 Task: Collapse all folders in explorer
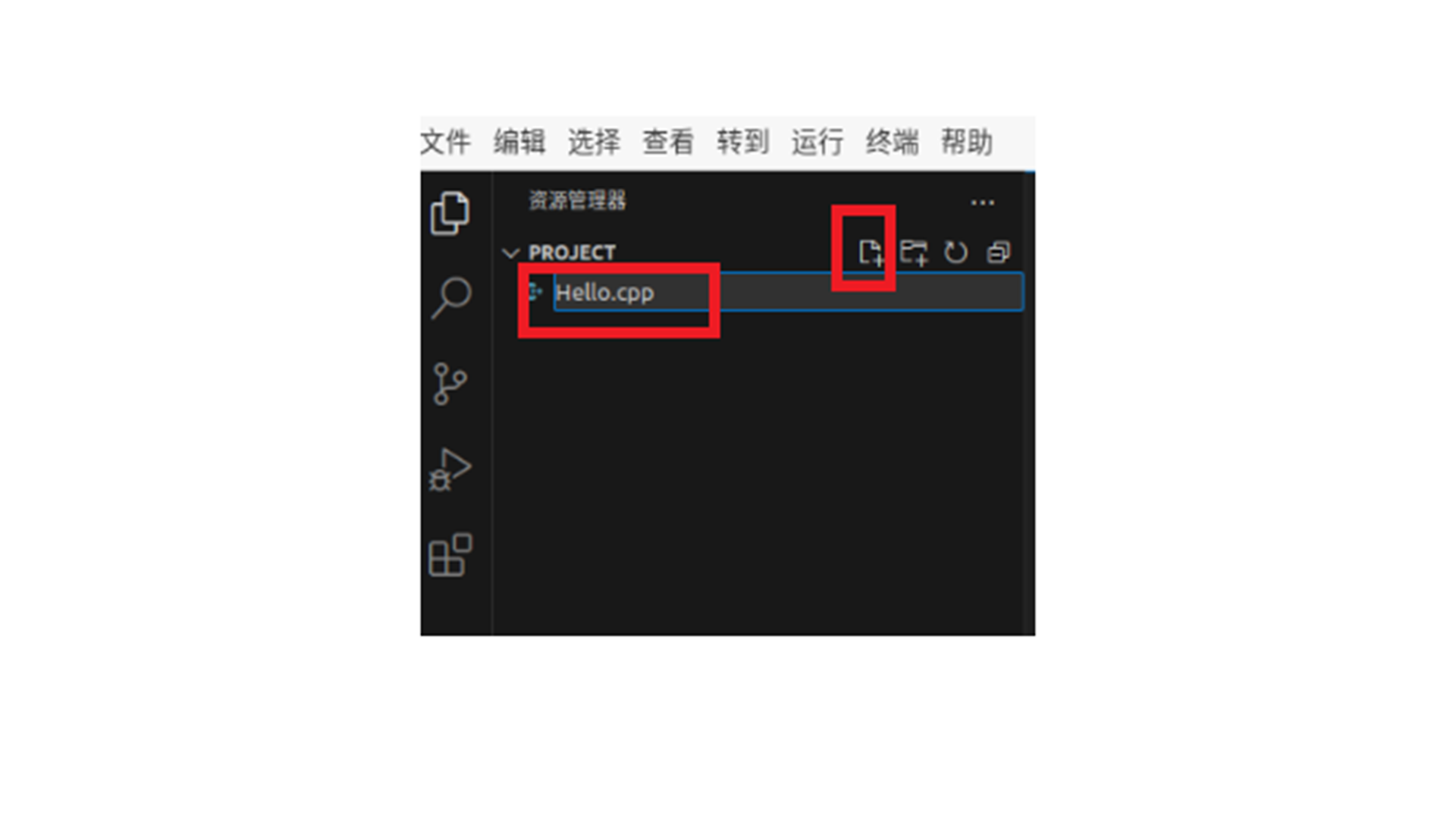(999, 253)
